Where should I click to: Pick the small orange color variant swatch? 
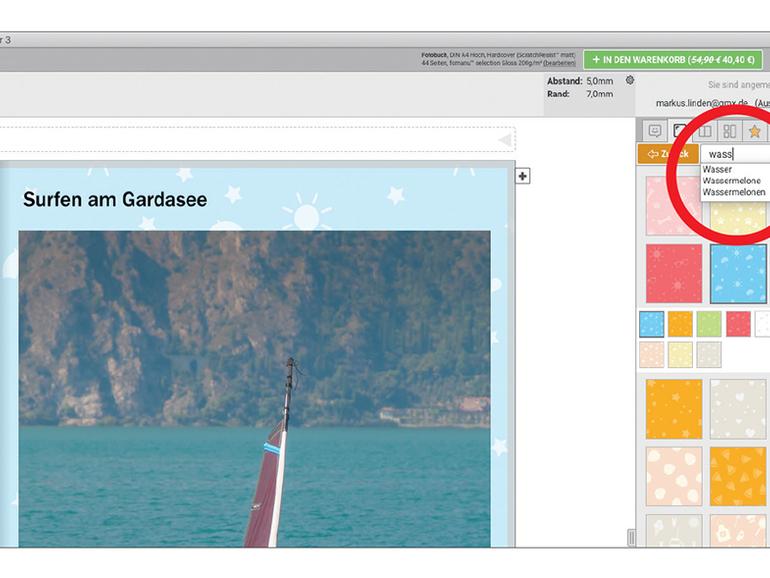680,324
